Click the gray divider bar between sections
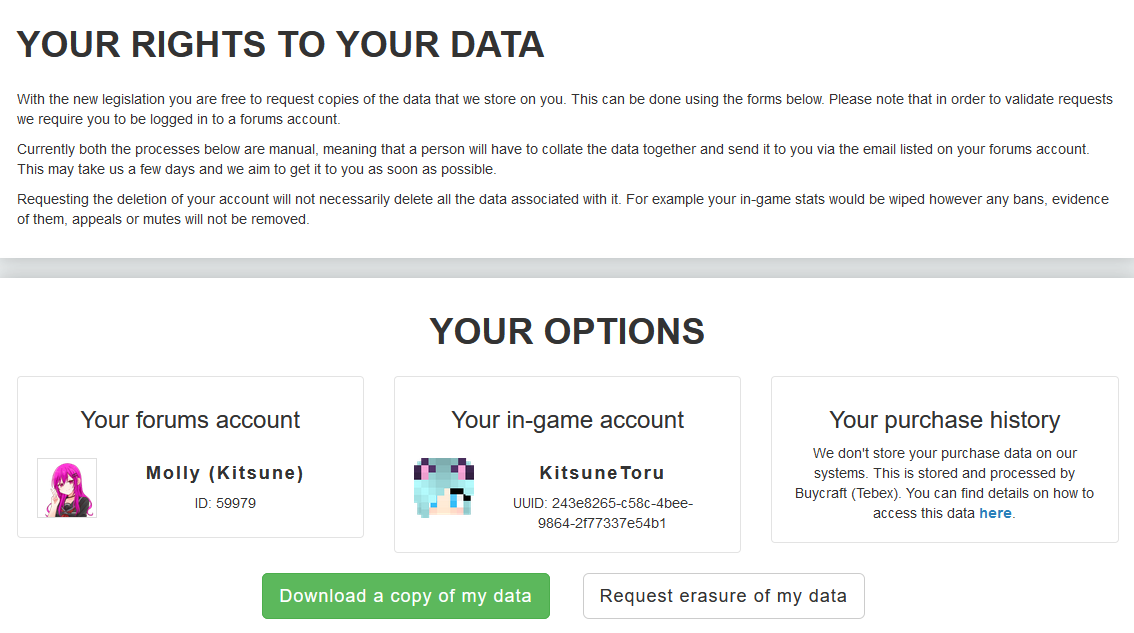The image size is (1134, 633). tap(567, 268)
